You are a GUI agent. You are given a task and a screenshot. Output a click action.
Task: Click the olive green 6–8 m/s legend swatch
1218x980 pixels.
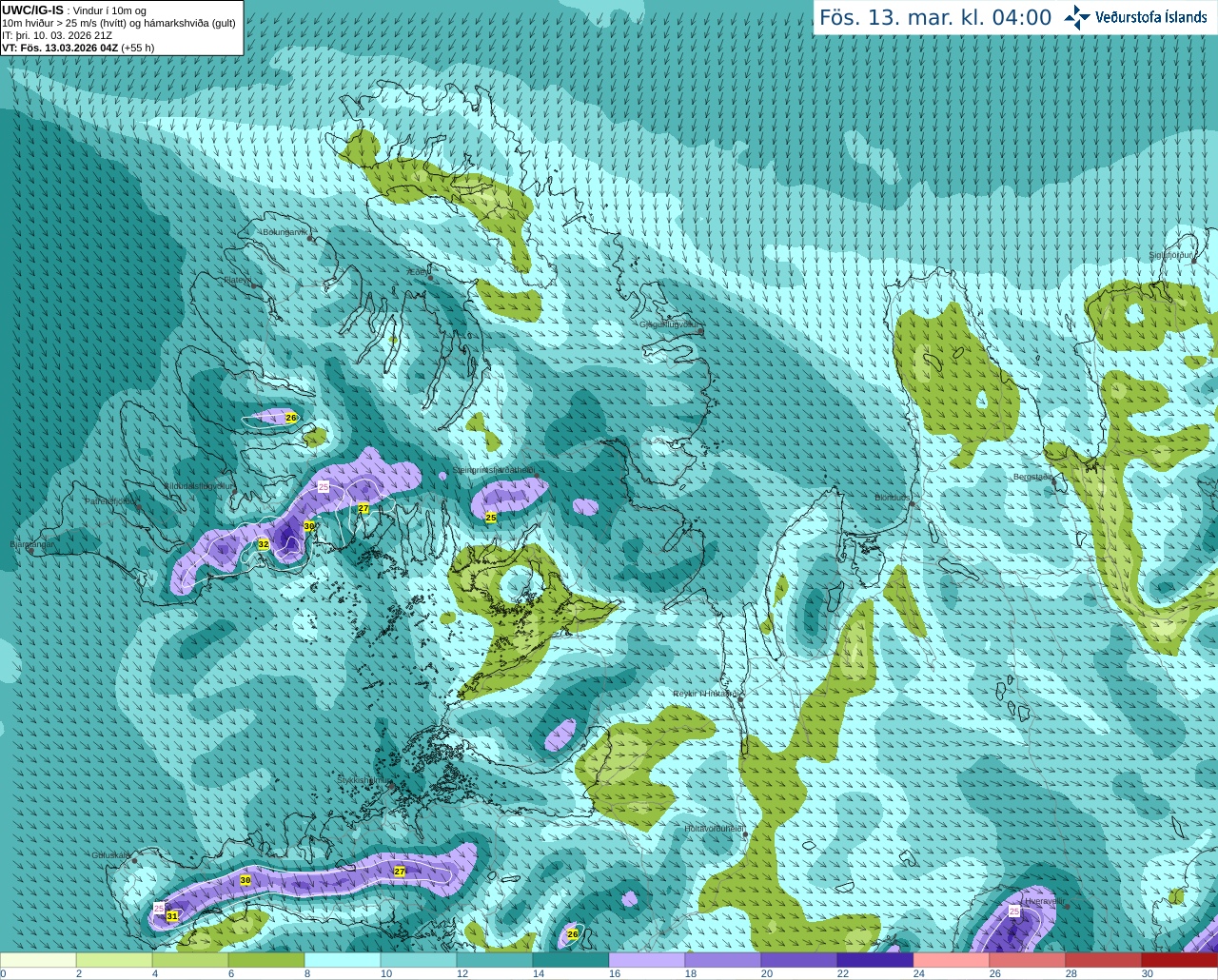(x=266, y=960)
